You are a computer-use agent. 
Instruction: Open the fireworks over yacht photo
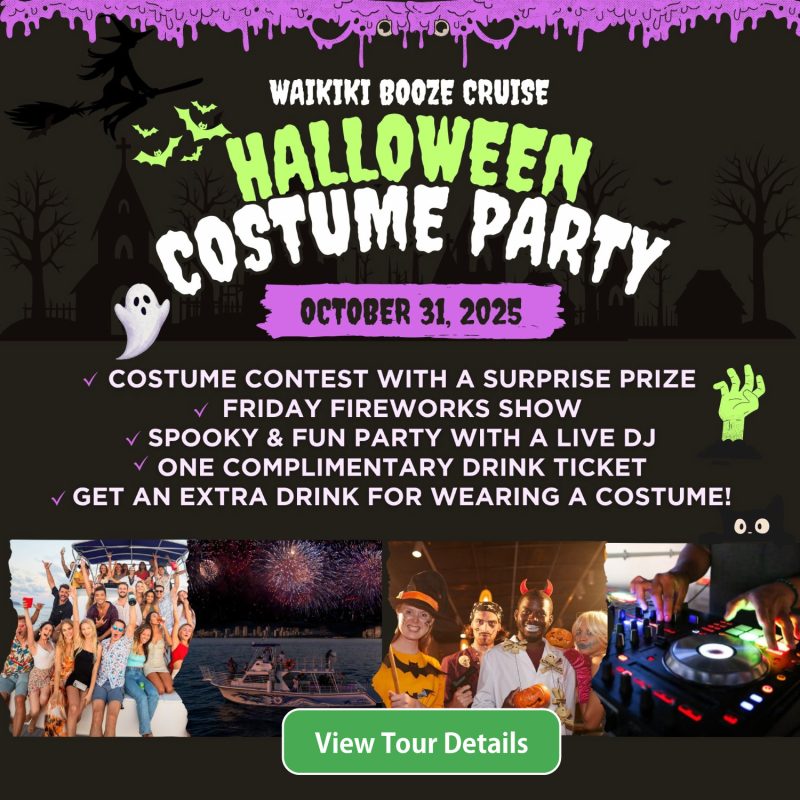(x=285, y=623)
